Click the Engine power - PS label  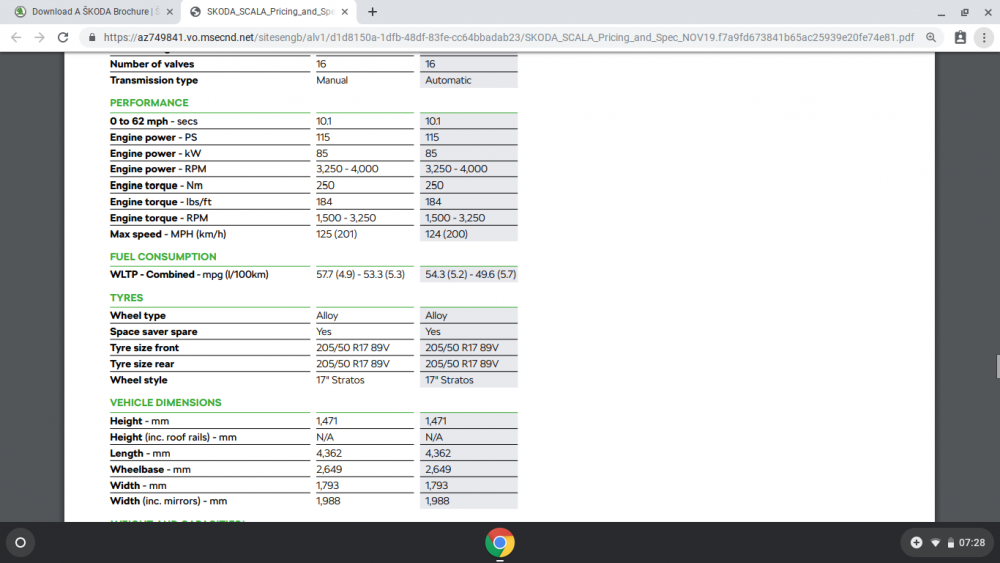(153, 137)
